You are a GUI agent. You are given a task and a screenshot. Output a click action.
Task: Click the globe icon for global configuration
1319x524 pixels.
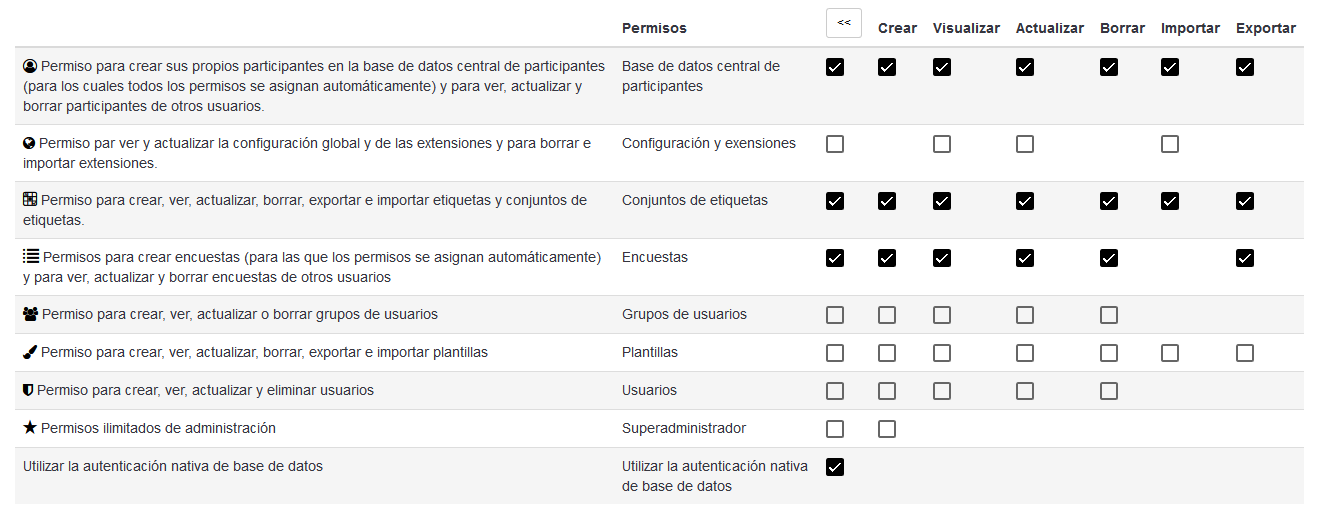[x=30, y=143]
